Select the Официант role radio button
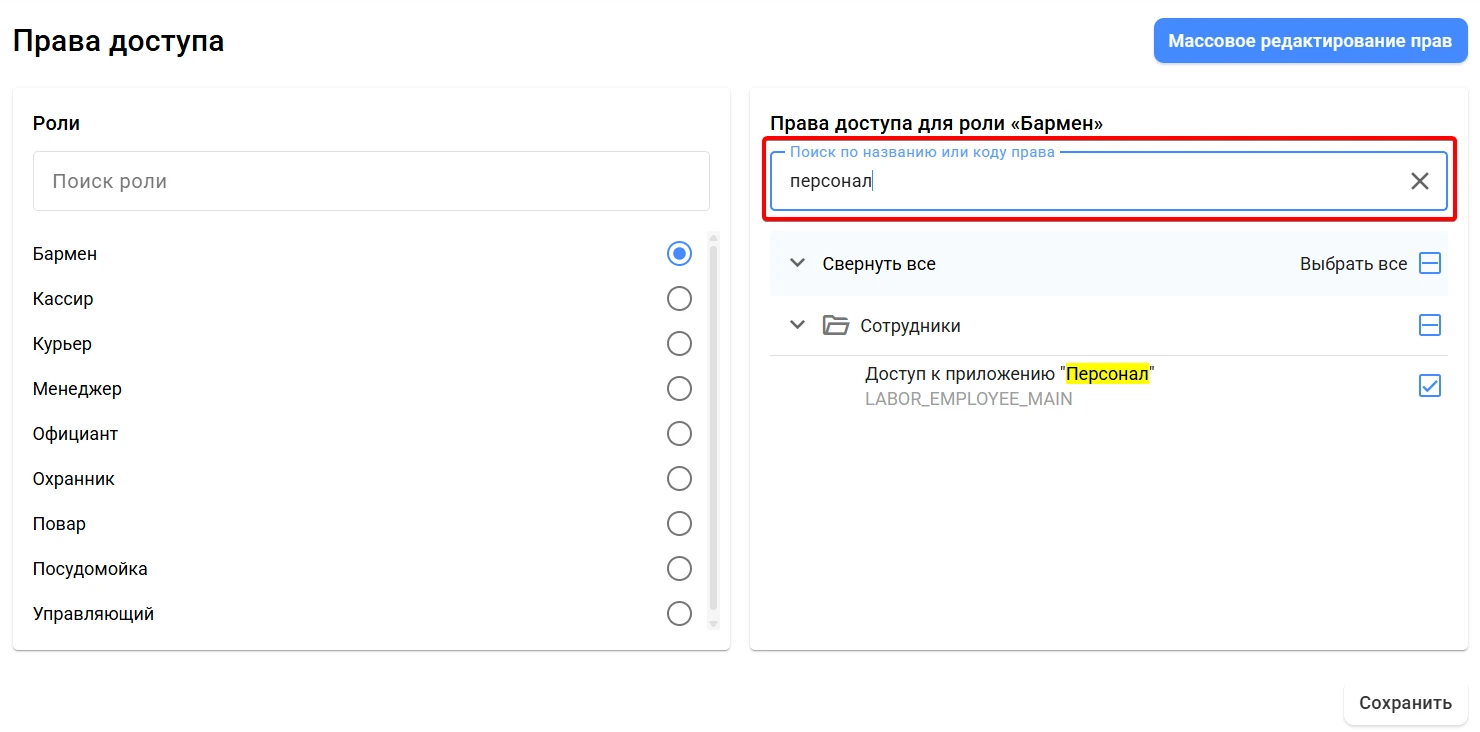Image resolution: width=1480 pixels, height=732 pixels. click(679, 434)
